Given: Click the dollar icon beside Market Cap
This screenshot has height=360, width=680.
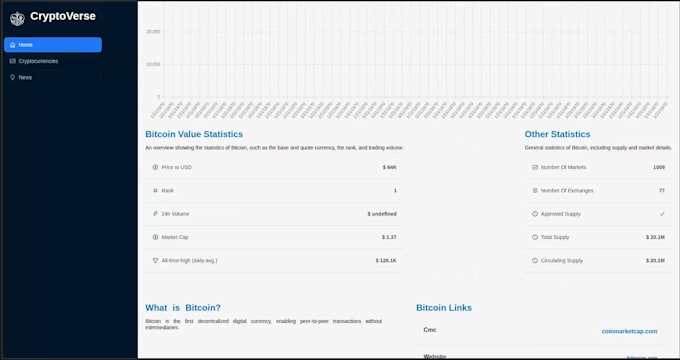Looking at the screenshot, I should 155,237.
